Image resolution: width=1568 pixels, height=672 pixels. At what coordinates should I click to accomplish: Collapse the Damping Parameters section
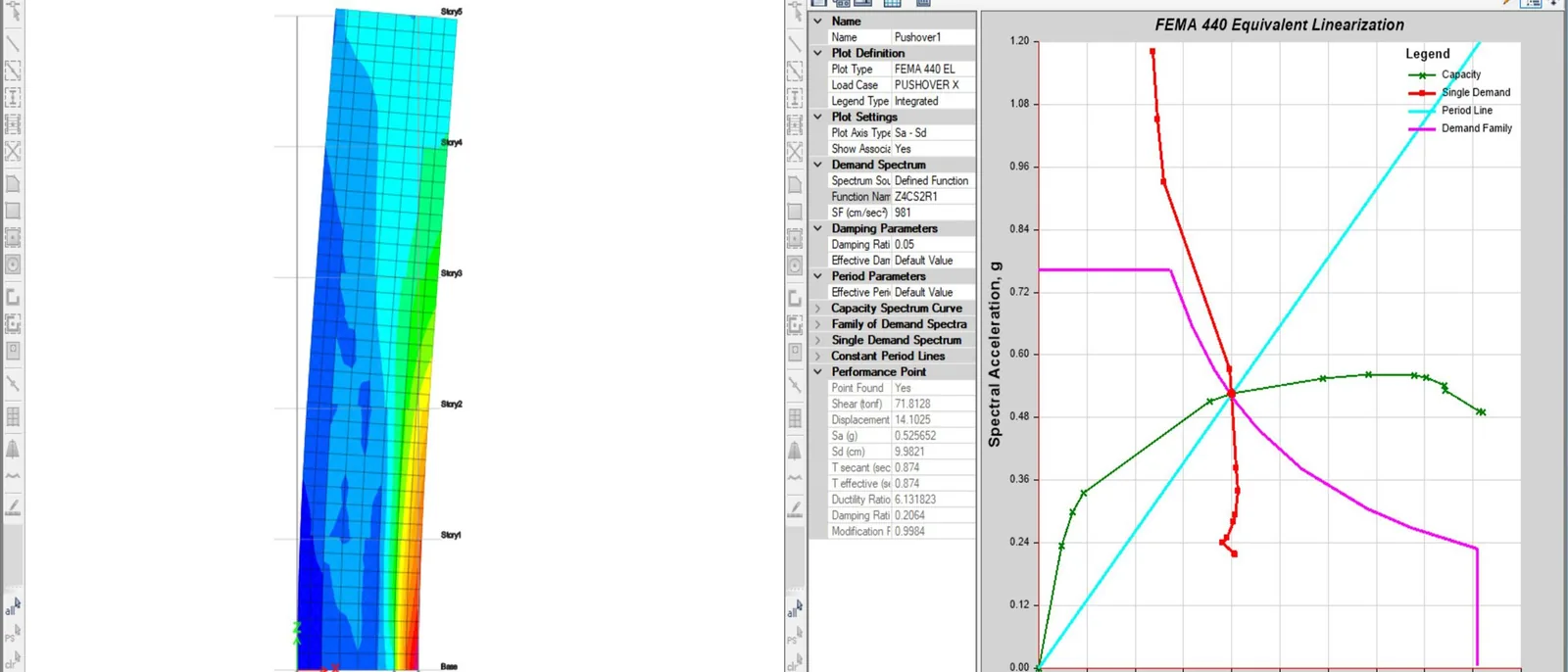[x=818, y=228]
